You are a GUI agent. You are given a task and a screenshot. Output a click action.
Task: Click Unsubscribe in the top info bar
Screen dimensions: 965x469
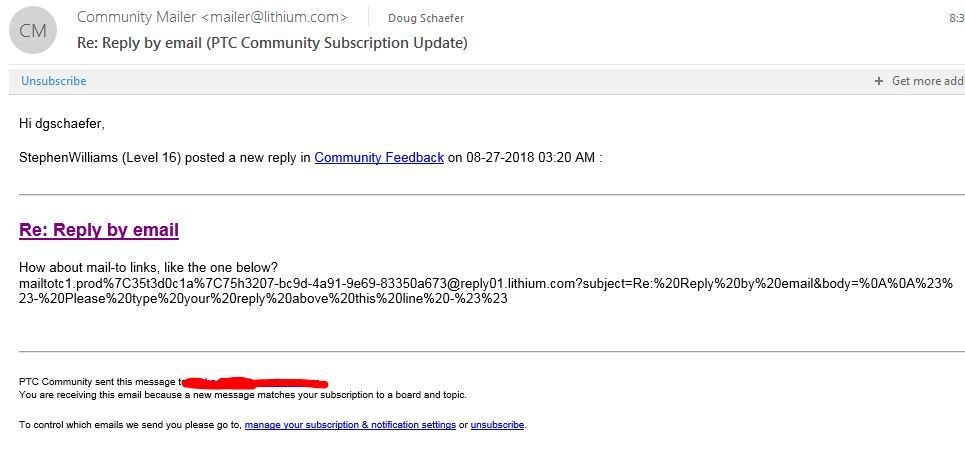(54, 81)
